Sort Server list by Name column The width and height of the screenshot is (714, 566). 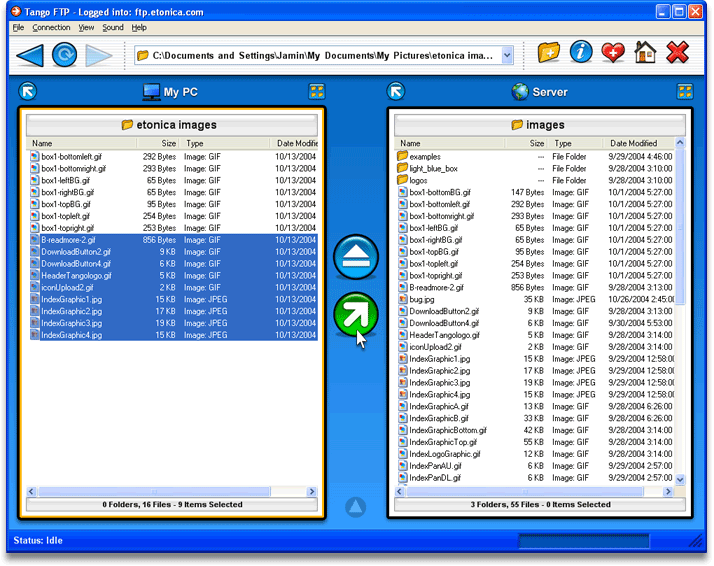449,143
